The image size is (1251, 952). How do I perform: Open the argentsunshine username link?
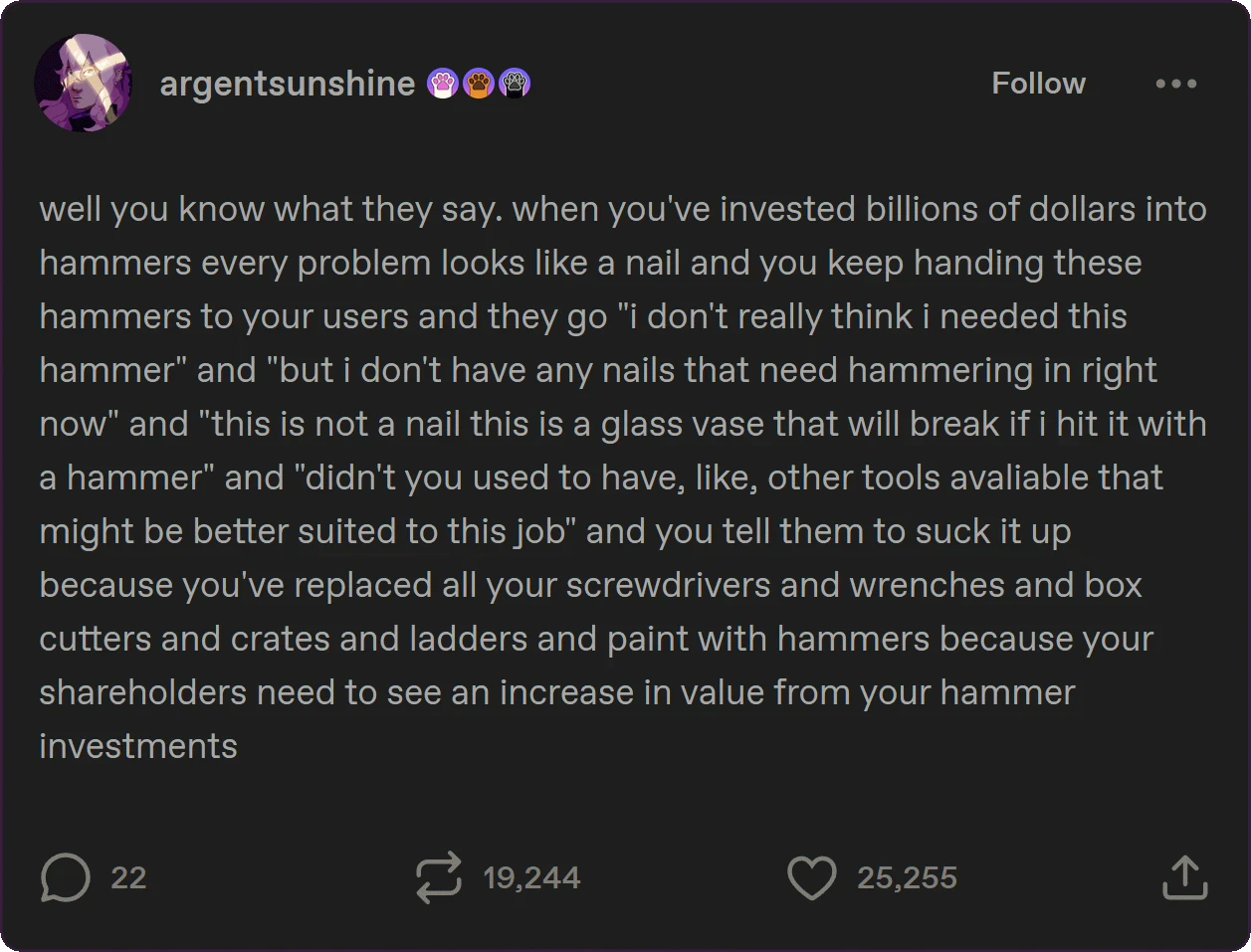point(287,84)
